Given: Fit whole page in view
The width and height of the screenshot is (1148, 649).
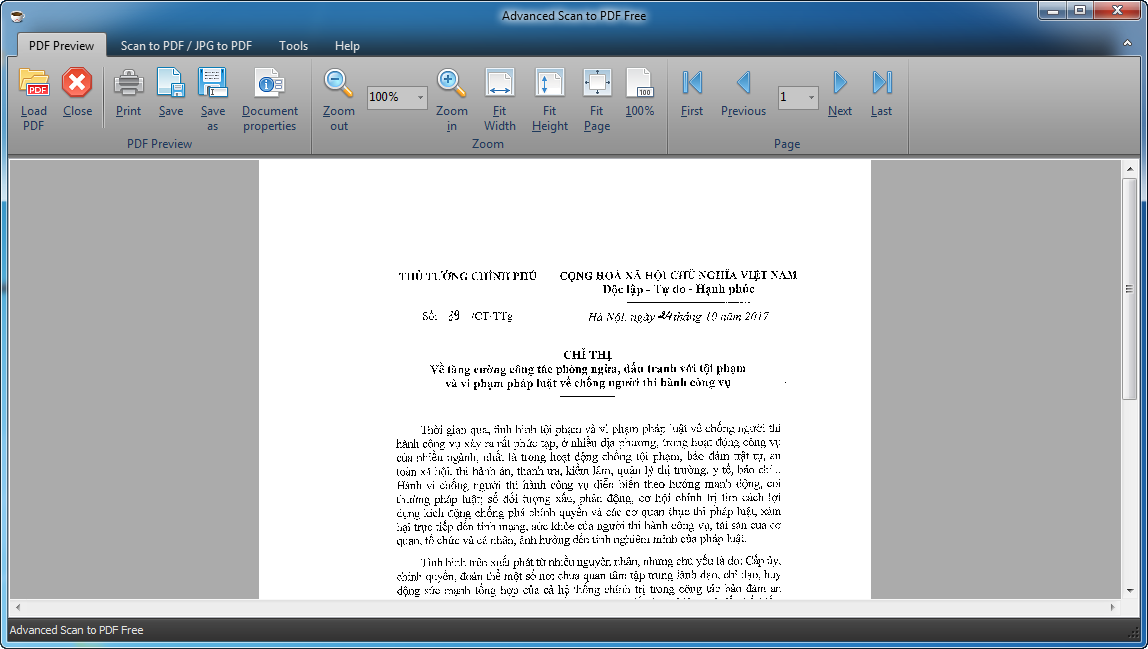Looking at the screenshot, I should (x=597, y=84).
